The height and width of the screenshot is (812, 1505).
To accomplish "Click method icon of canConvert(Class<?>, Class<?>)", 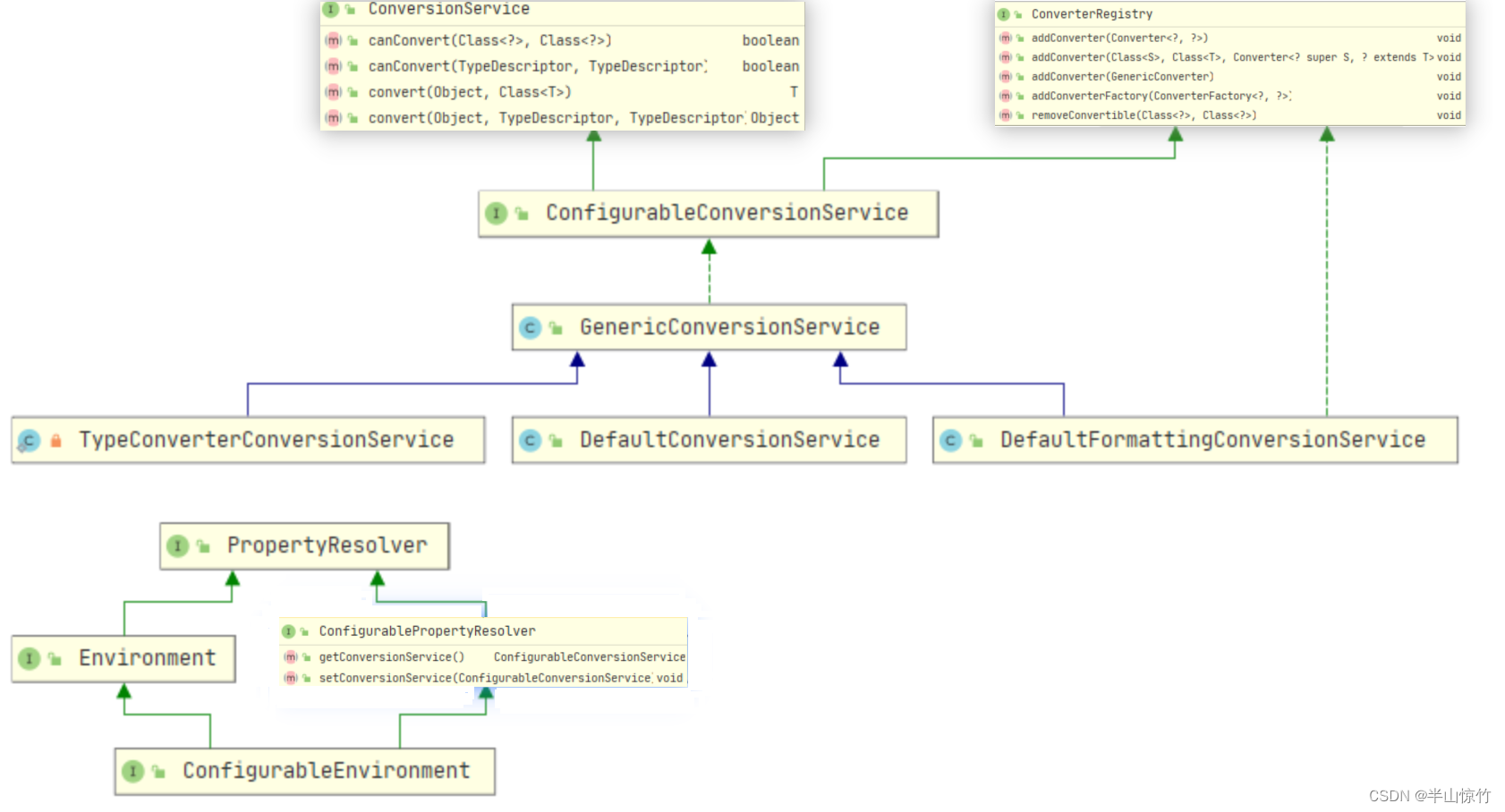I will [x=334, y=40].
